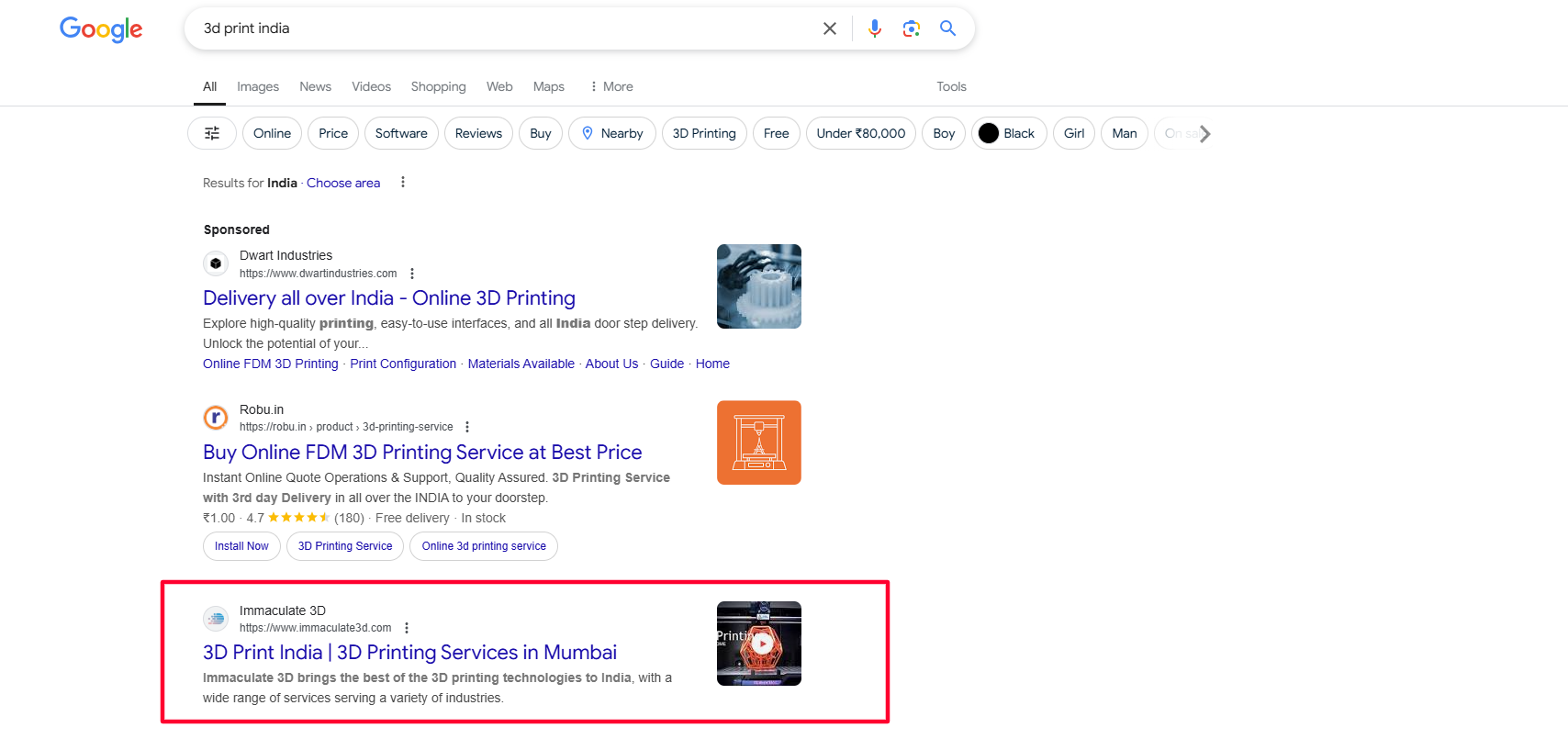This screenshot has height=739, width=1568.
Task: Open the Dwart Industries ad options menu
Action: [x=412, y=274]
